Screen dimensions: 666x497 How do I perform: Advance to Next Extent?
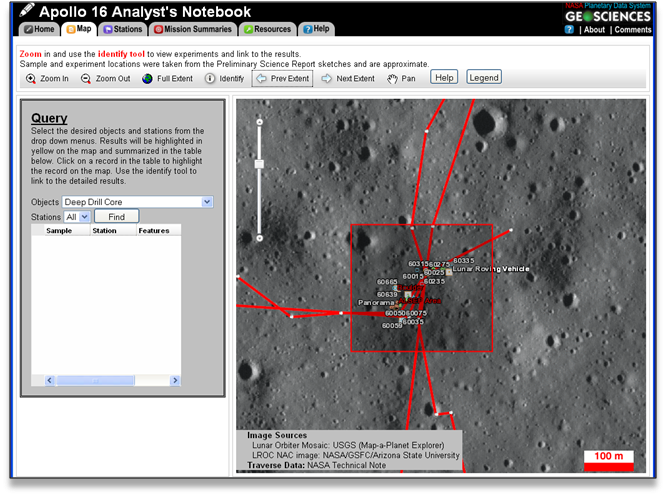click(x=347, y=78)
